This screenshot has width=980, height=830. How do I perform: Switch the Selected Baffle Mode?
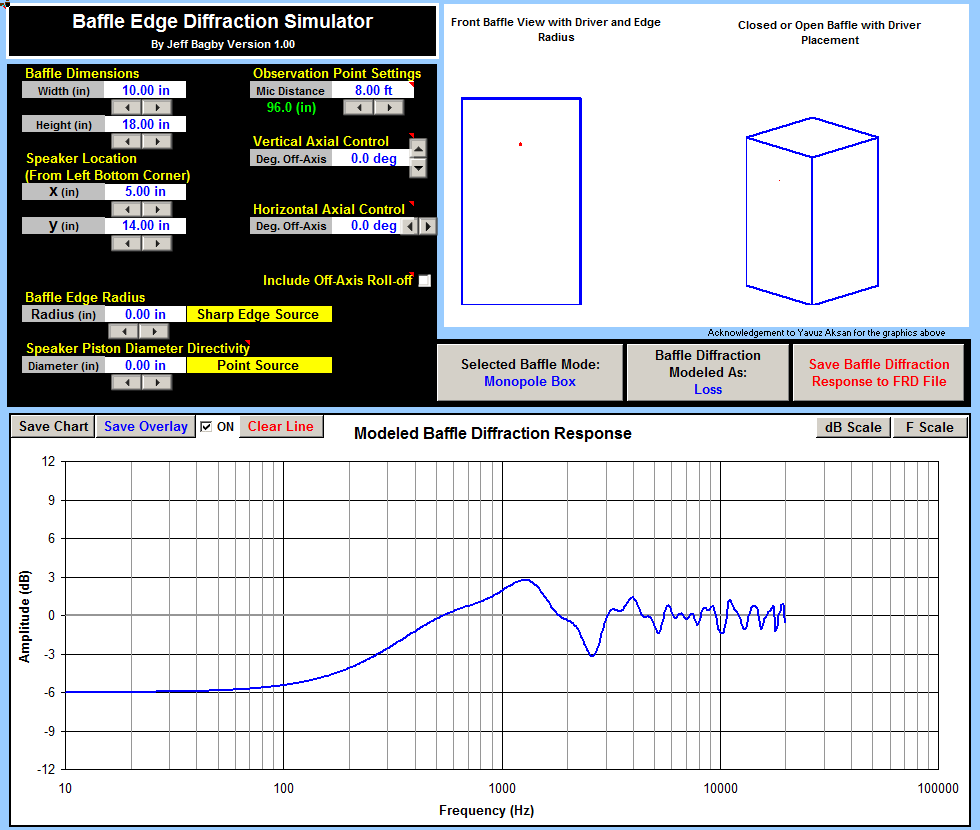pos(530,372)
